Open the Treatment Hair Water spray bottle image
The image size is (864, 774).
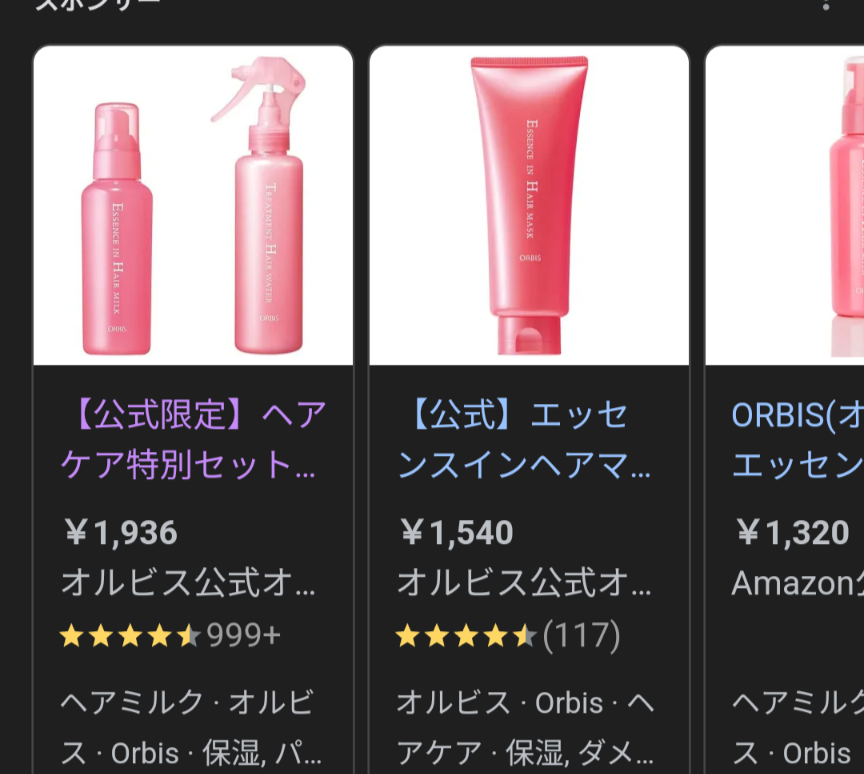click(262, 205)
